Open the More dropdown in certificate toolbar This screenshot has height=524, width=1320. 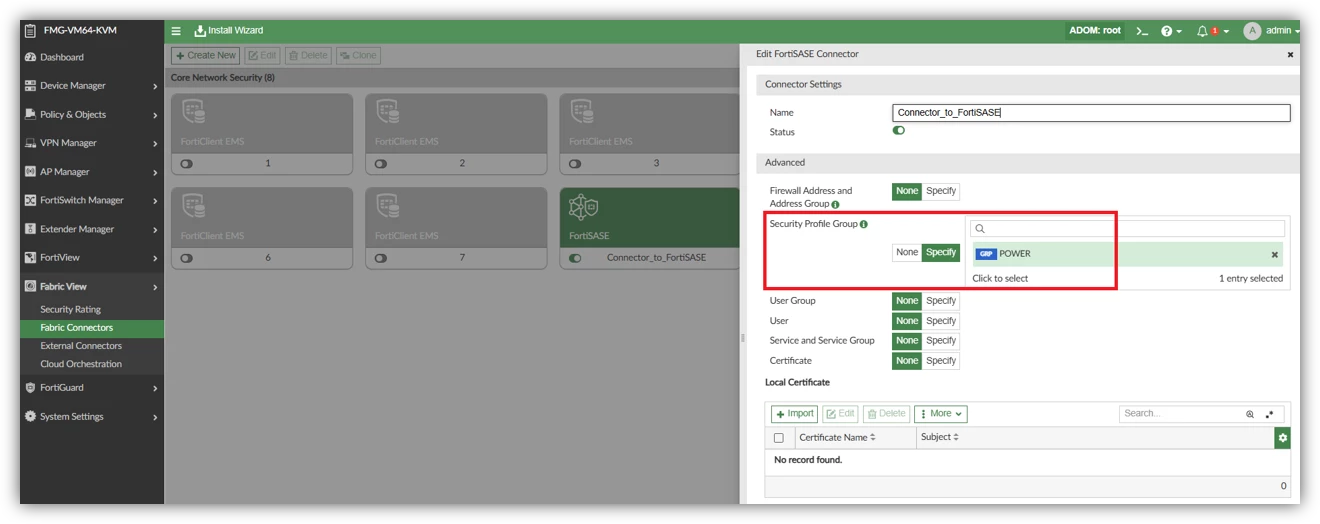coord(941,414)
